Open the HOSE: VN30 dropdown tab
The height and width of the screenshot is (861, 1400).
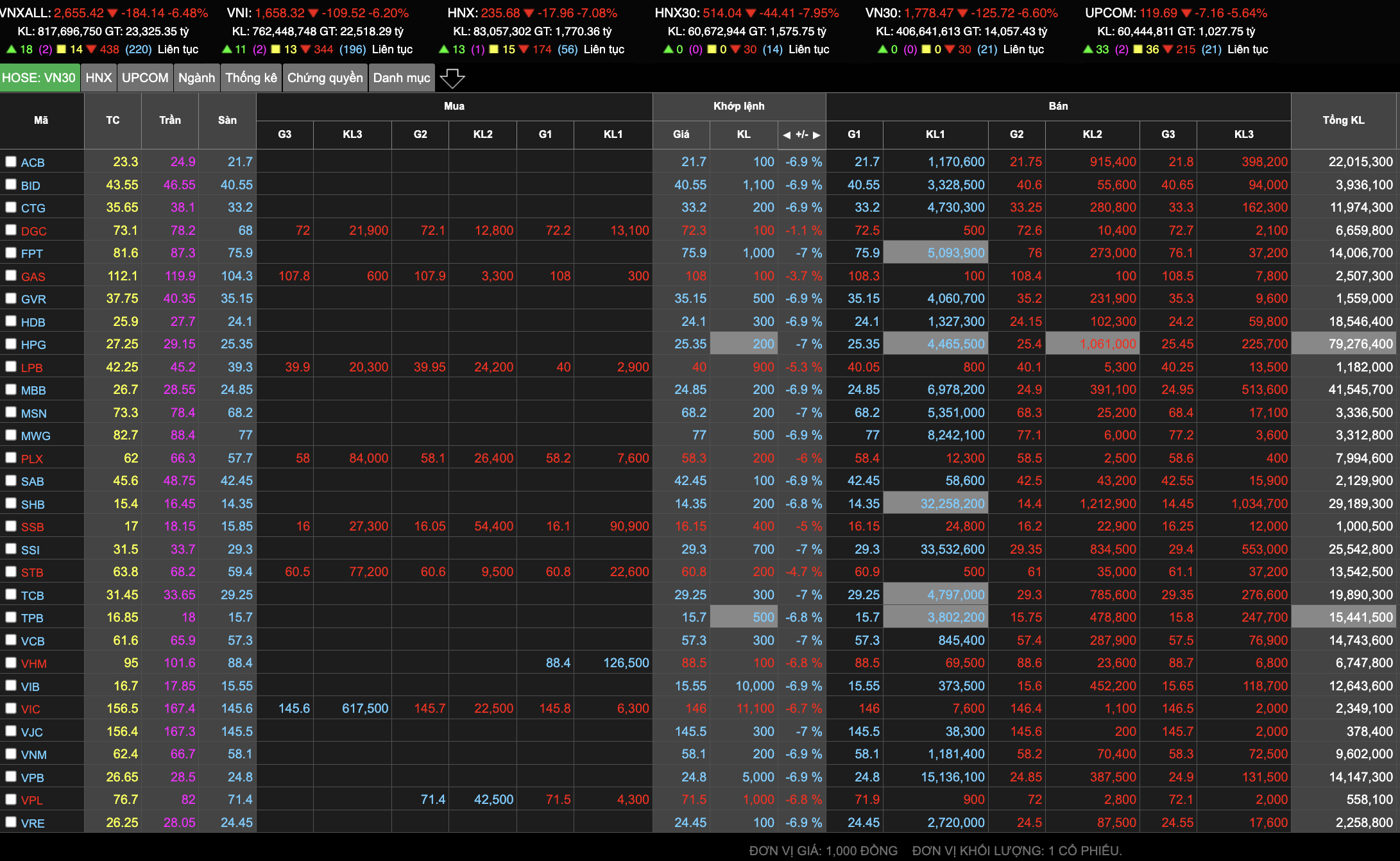point(39,78)
